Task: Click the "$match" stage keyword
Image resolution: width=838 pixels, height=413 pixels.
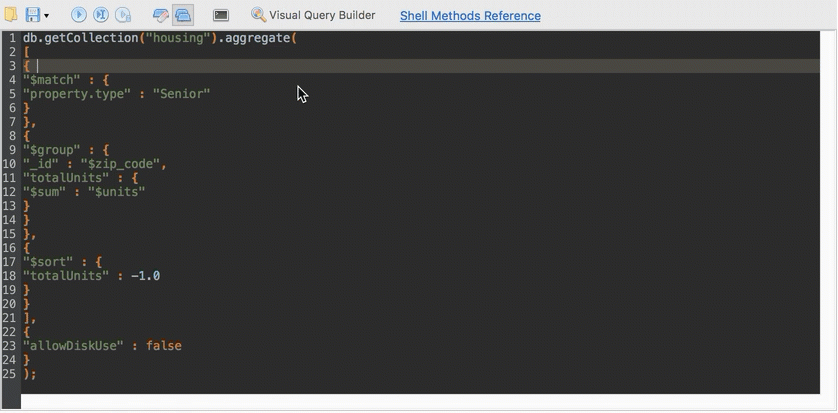Action: click(51, 80)
